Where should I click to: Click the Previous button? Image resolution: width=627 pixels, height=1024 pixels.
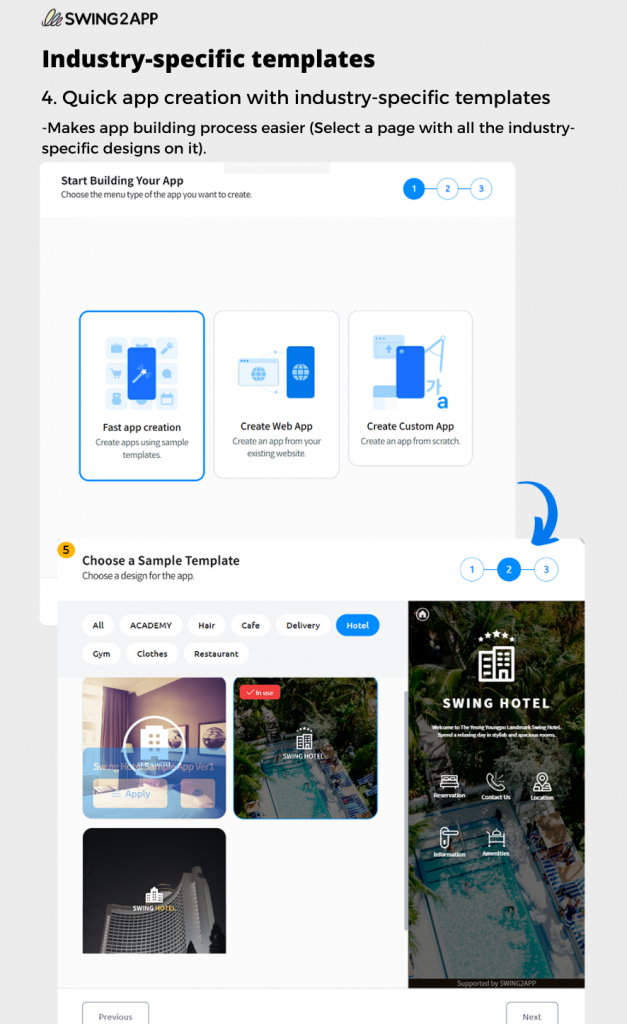[x=116, y=1016]
